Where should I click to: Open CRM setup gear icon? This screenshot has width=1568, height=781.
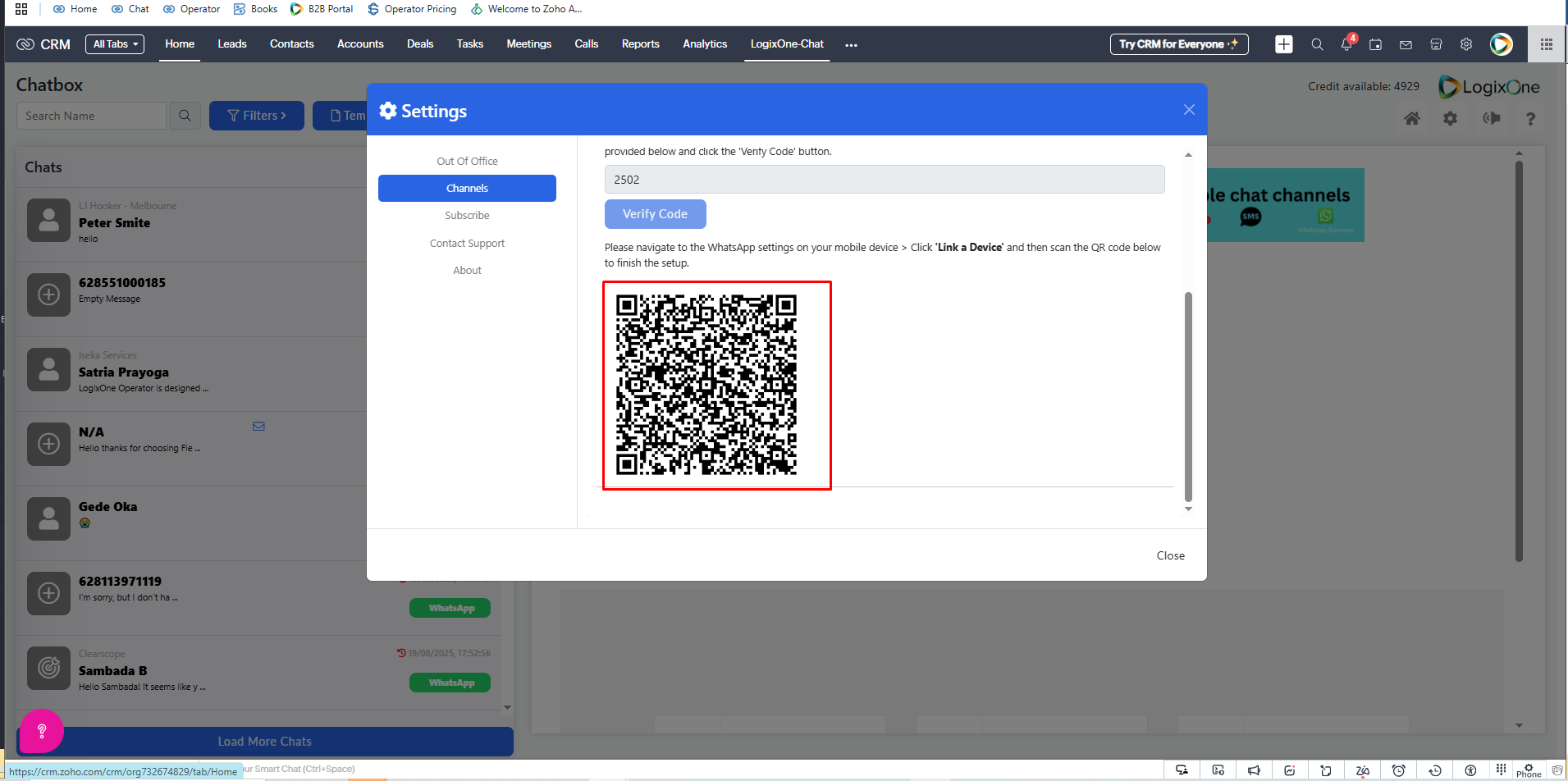pos(1465,44)
